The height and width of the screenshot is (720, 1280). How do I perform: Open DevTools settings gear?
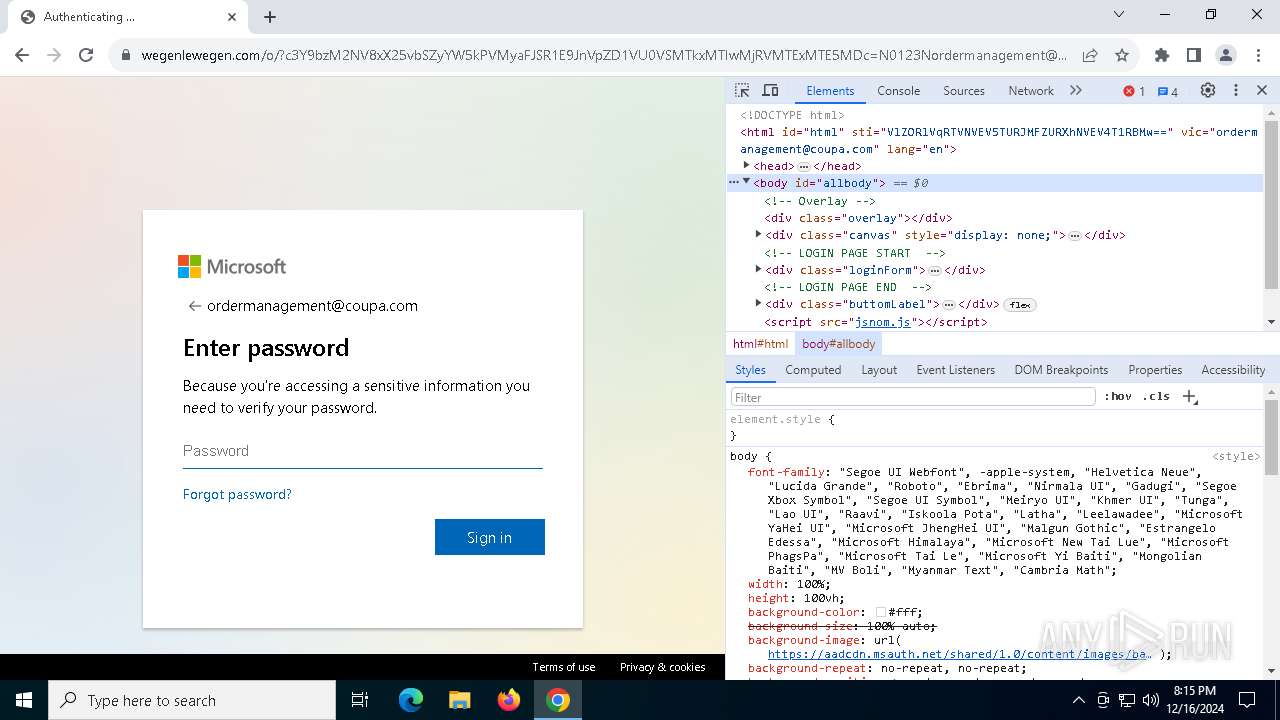[1208, 90]
